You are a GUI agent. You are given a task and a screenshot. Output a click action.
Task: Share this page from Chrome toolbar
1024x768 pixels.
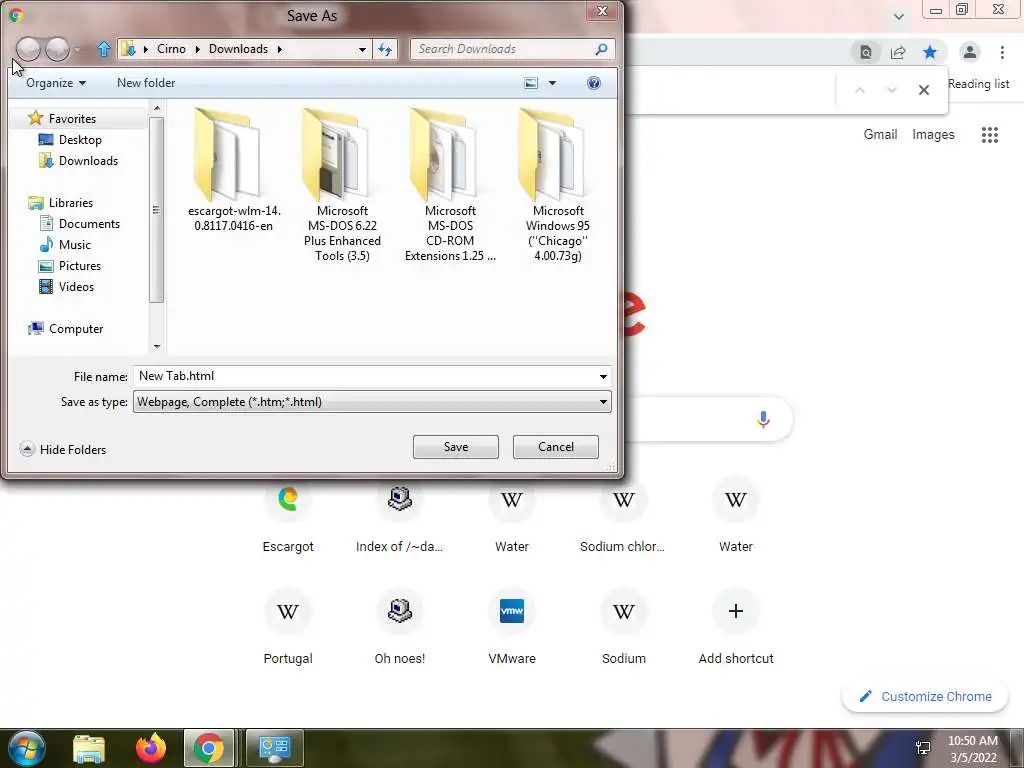(898, 52)
